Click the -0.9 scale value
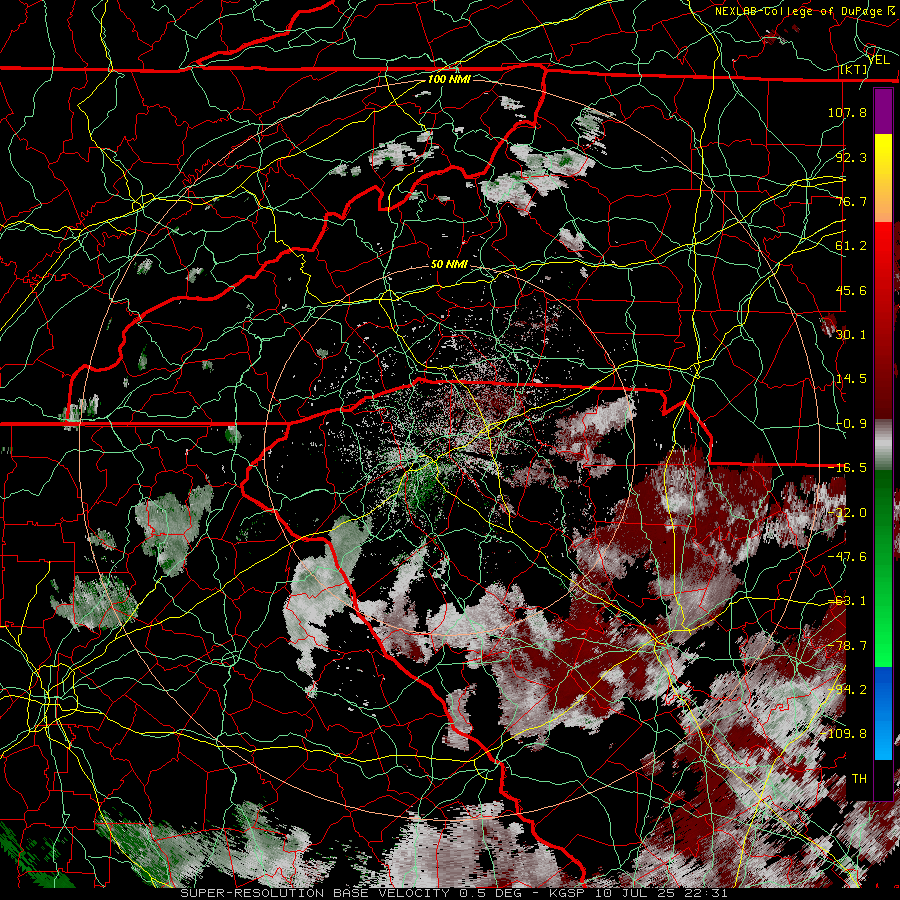 click(851, 424)
